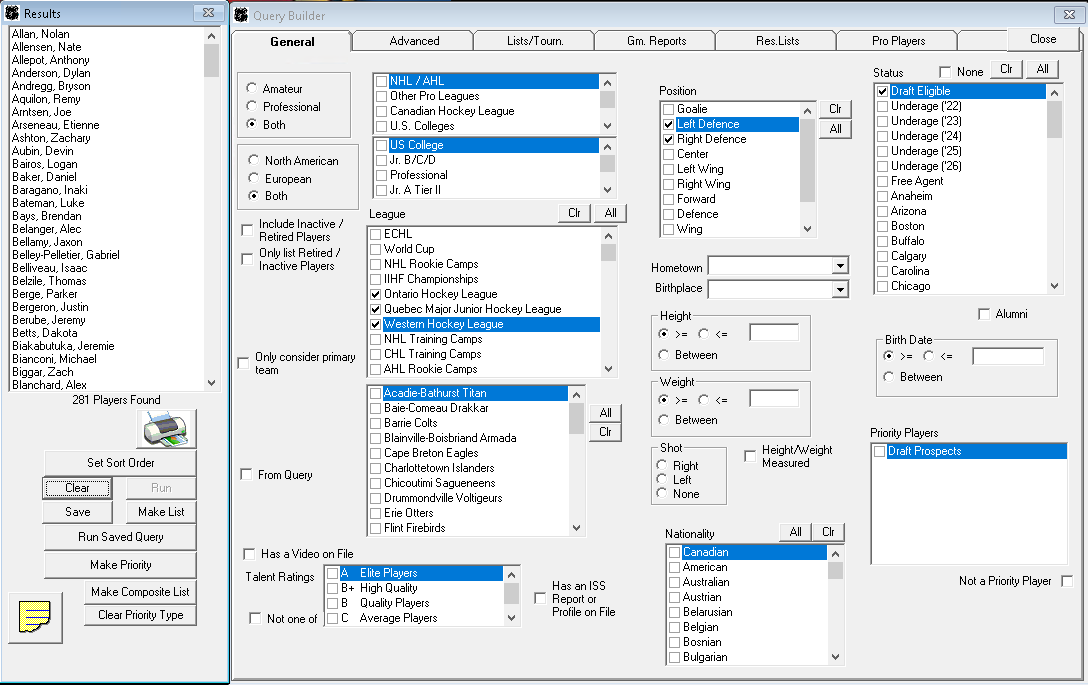Screen dimensions: 1088x685
Task: Switch to the Advanced tab
Action: [414, 41]
